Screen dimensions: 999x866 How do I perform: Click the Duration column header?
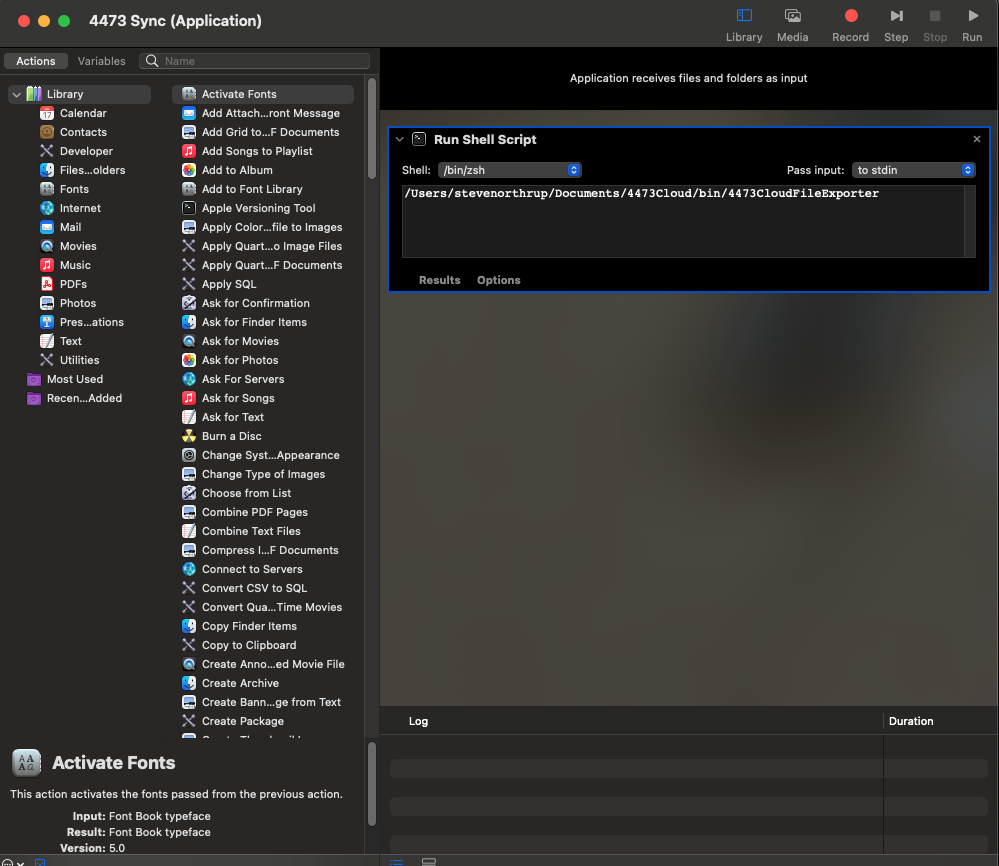pos(910,721)
